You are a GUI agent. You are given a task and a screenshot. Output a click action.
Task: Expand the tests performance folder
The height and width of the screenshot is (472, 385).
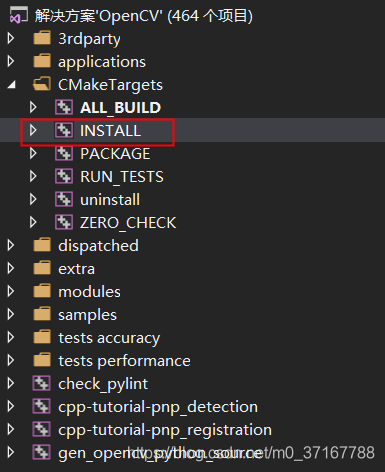click(11, 360)
